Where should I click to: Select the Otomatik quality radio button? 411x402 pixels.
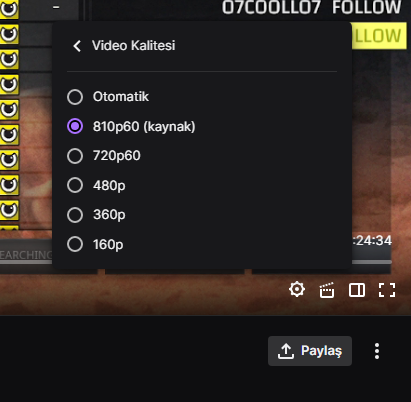(x=75, y=97)
